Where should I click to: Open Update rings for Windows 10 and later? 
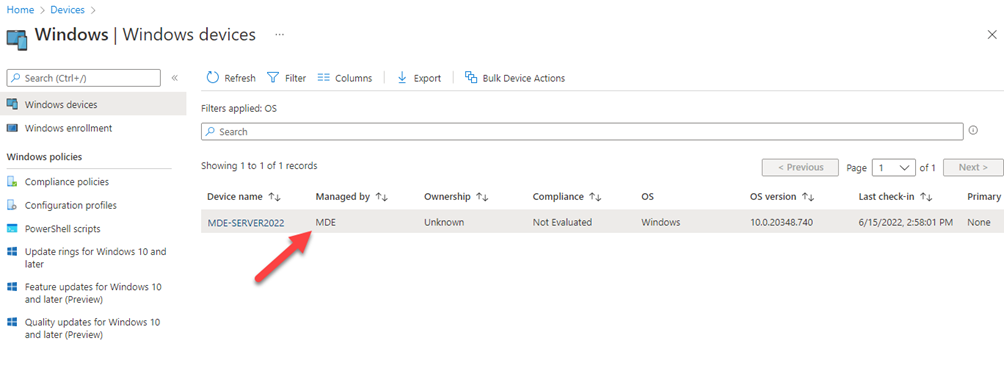coord(95,258)
